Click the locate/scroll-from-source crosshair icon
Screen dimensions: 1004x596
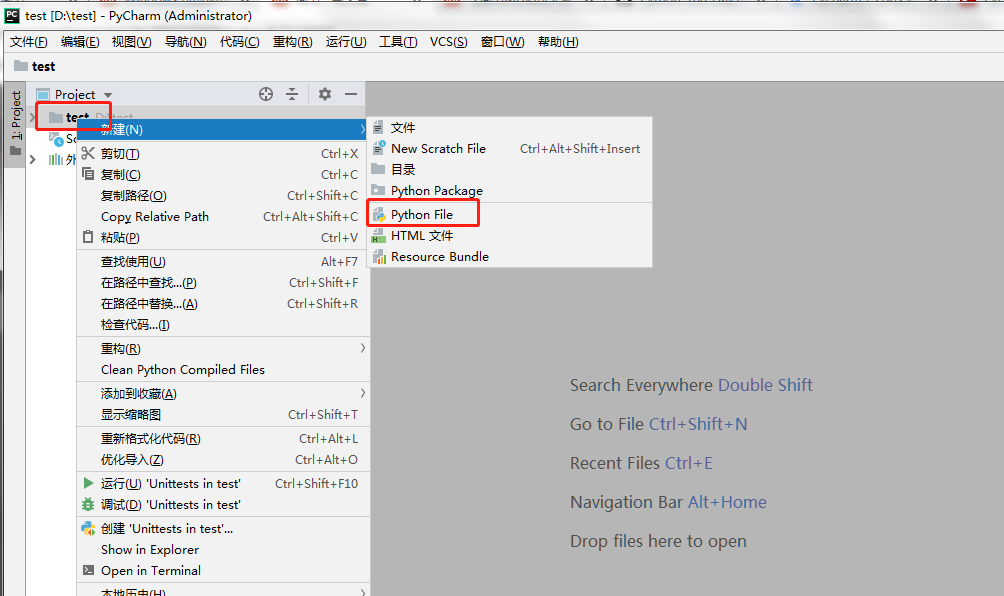point(266,94)
